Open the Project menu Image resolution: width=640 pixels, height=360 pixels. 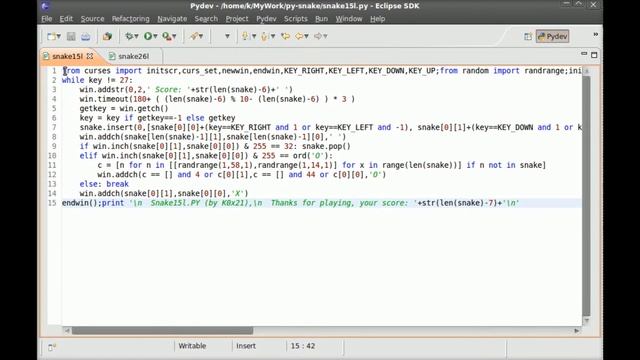click(237, 19)
